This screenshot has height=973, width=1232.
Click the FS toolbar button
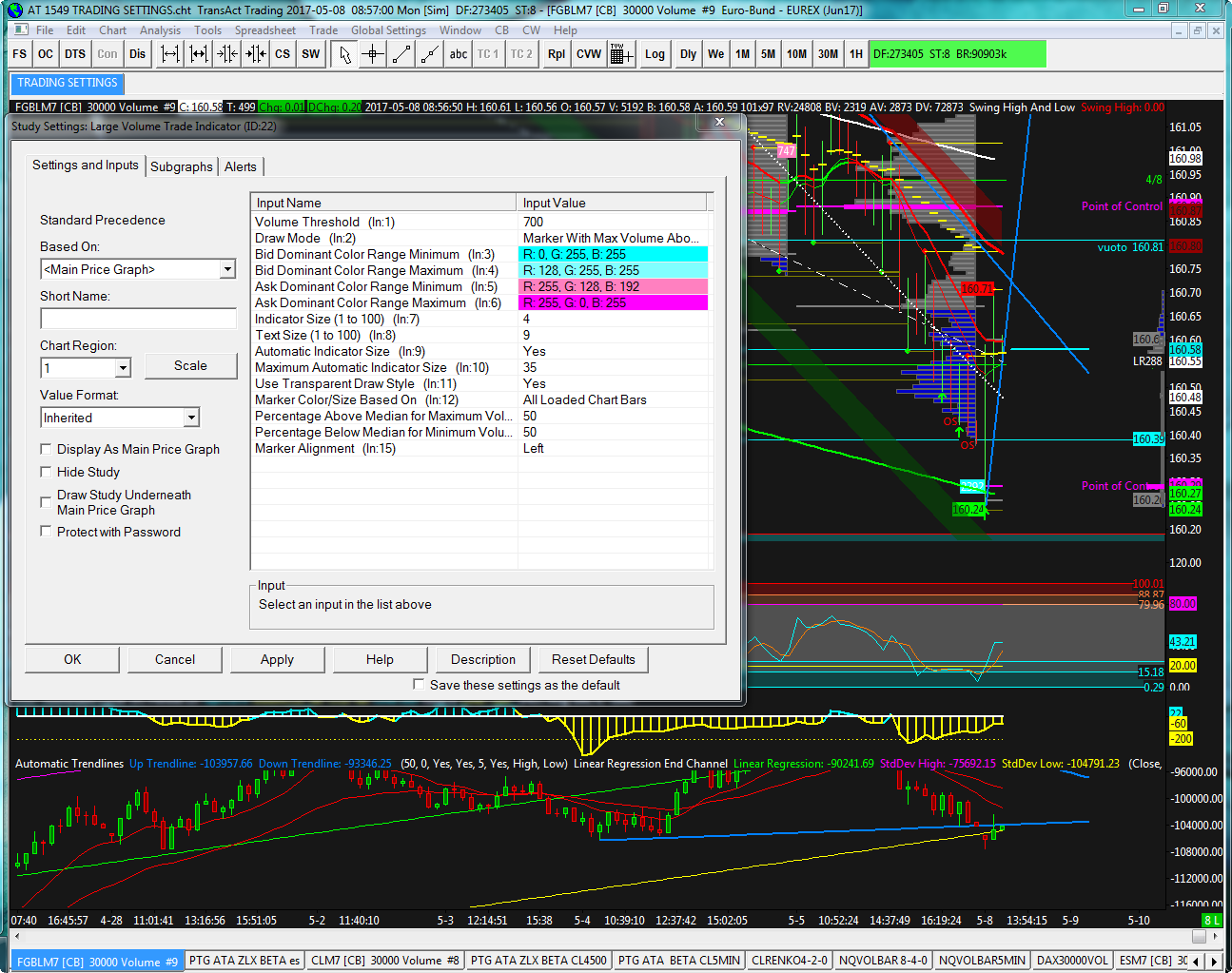20,54
